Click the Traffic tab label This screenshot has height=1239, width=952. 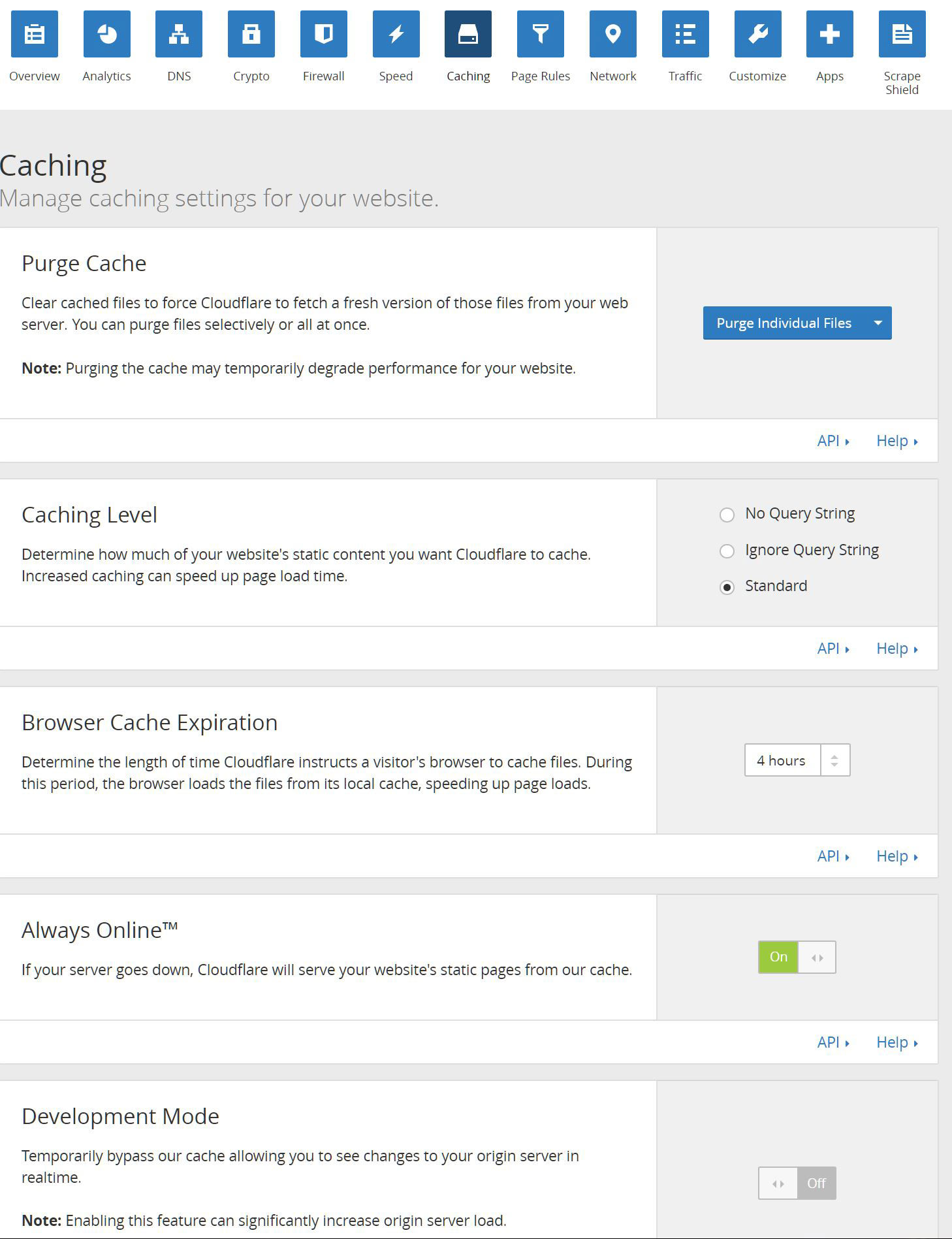686,76
